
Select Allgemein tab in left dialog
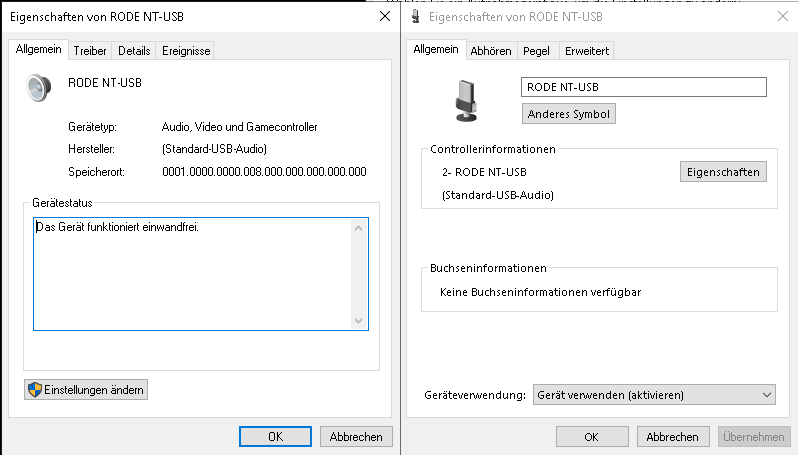[39, 49]
